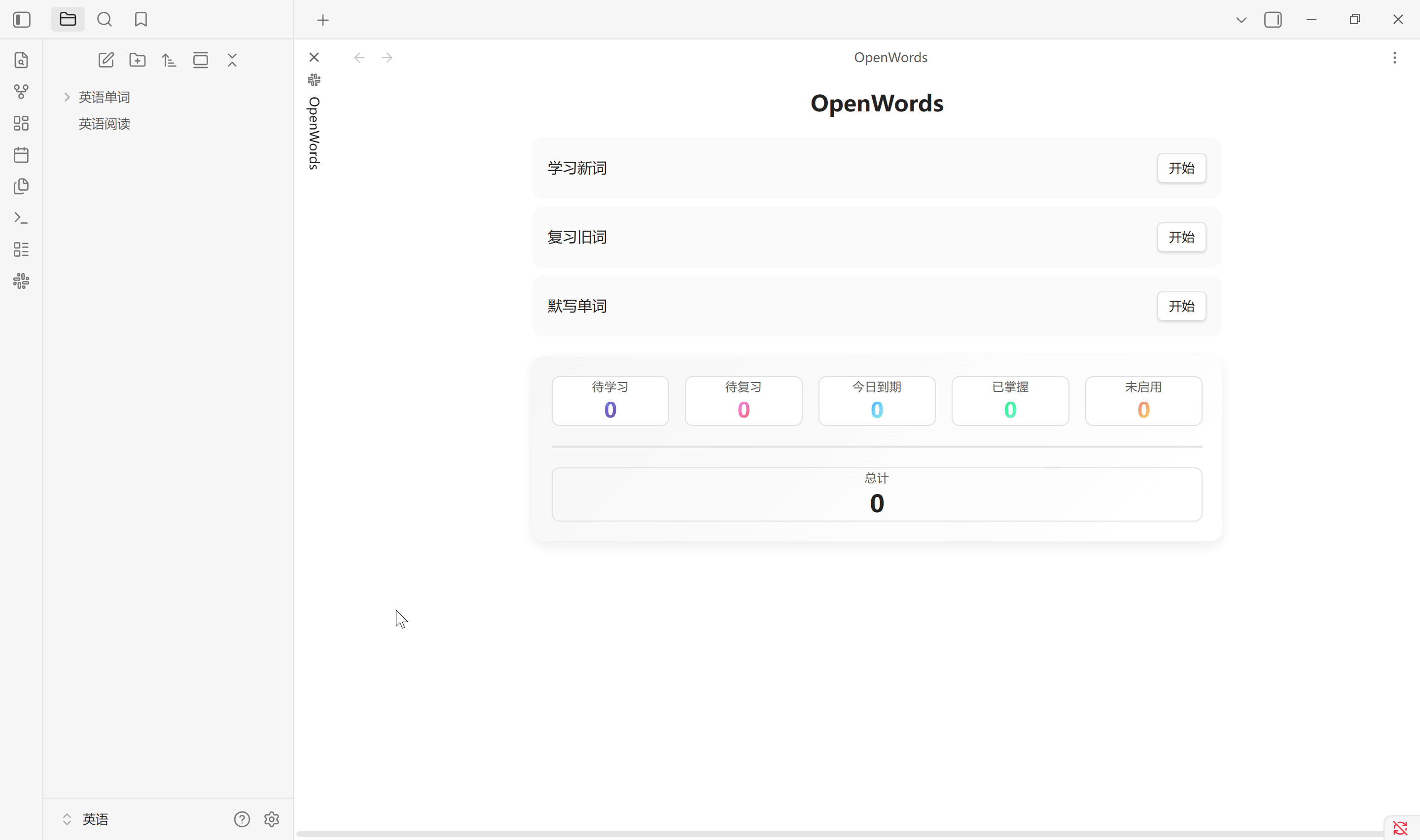Create a new folder in explorer

138,60
